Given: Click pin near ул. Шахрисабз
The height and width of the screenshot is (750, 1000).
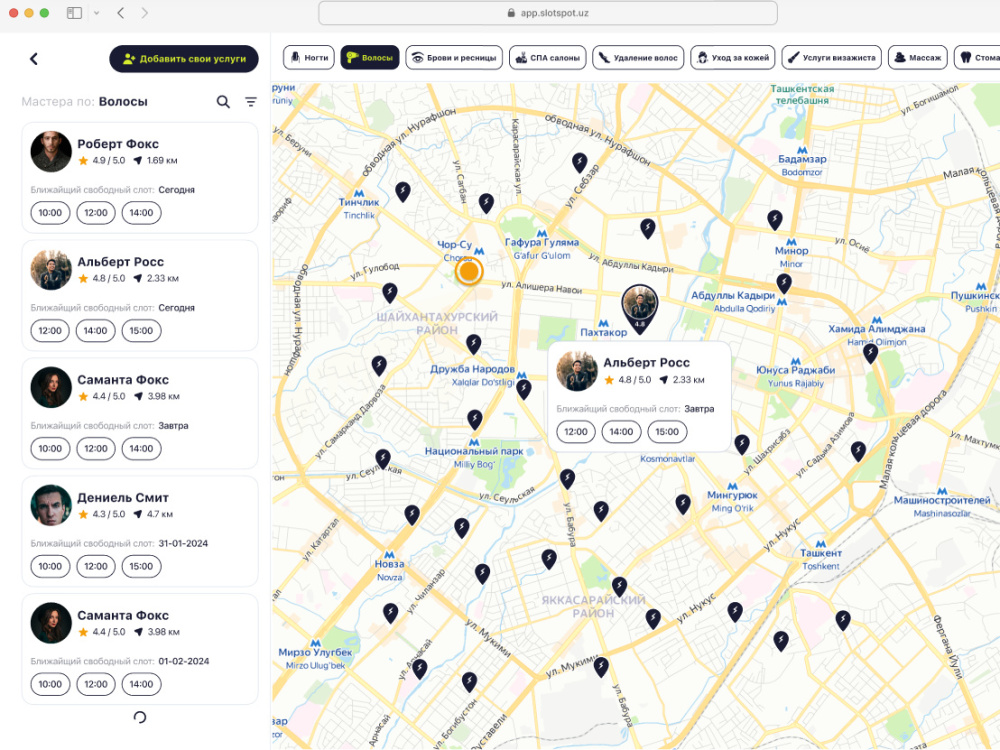Looking at the screenshot, I should pos(742,444).
